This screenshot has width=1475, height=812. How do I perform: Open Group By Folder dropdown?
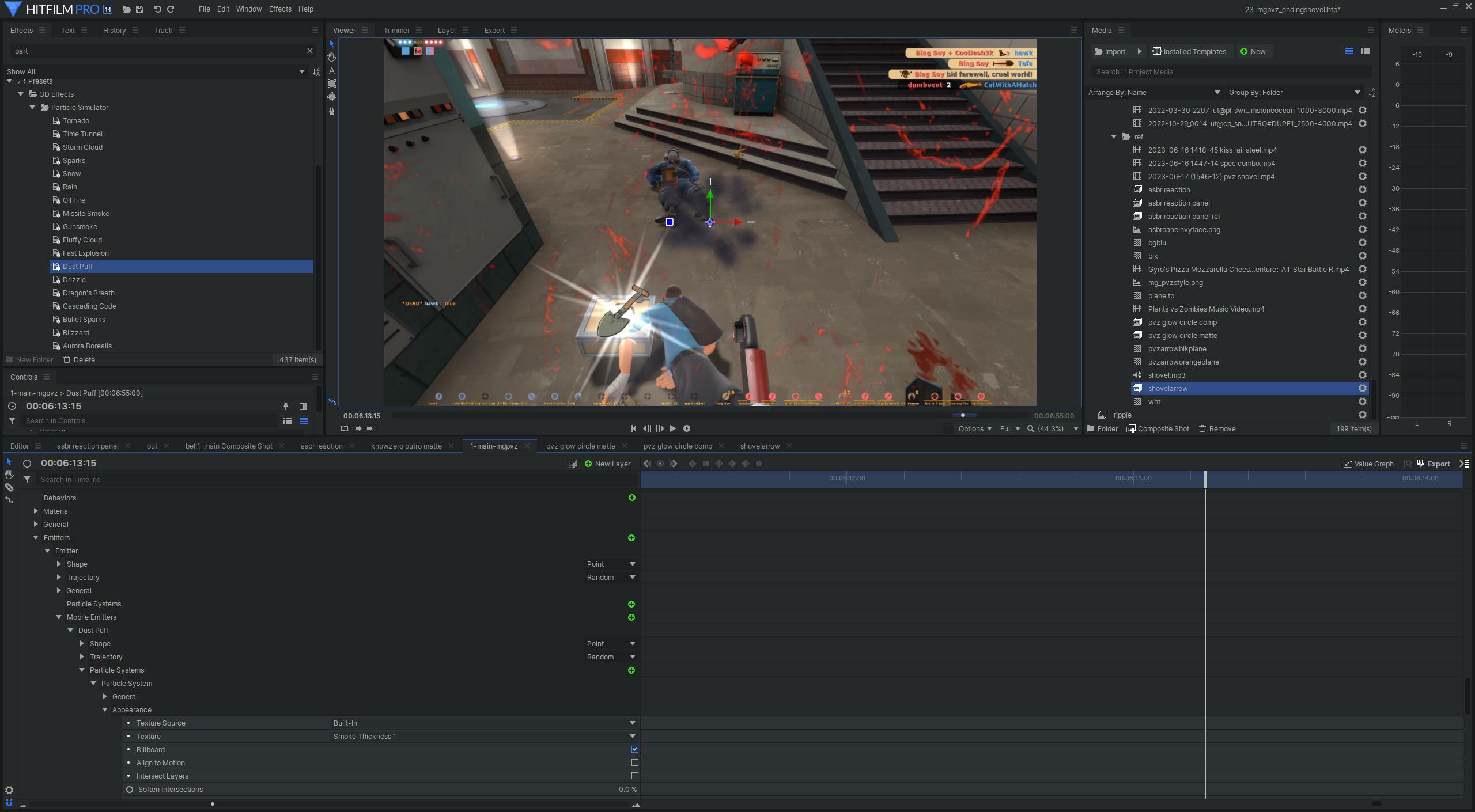point(1294,93)
